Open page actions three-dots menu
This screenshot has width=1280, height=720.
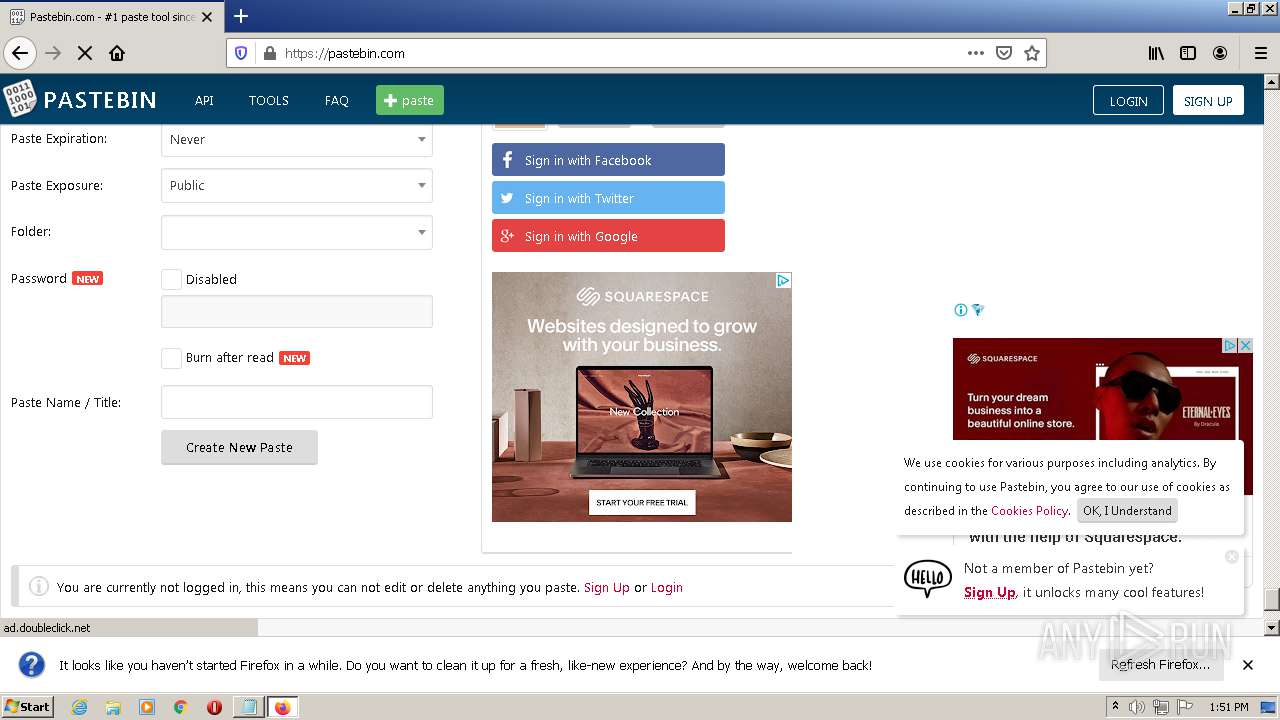[976, 53]
